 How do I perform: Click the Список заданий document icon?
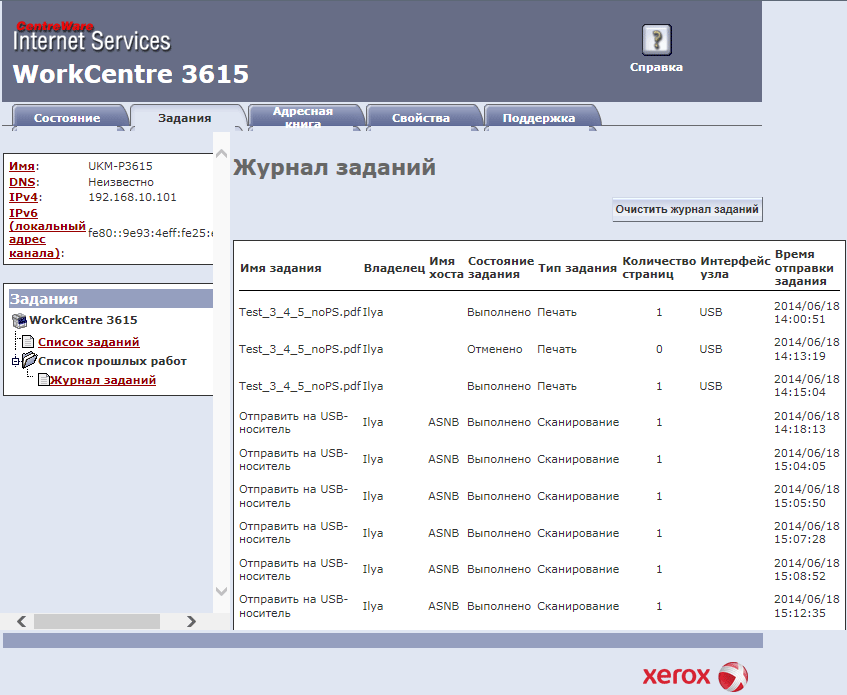28,341
